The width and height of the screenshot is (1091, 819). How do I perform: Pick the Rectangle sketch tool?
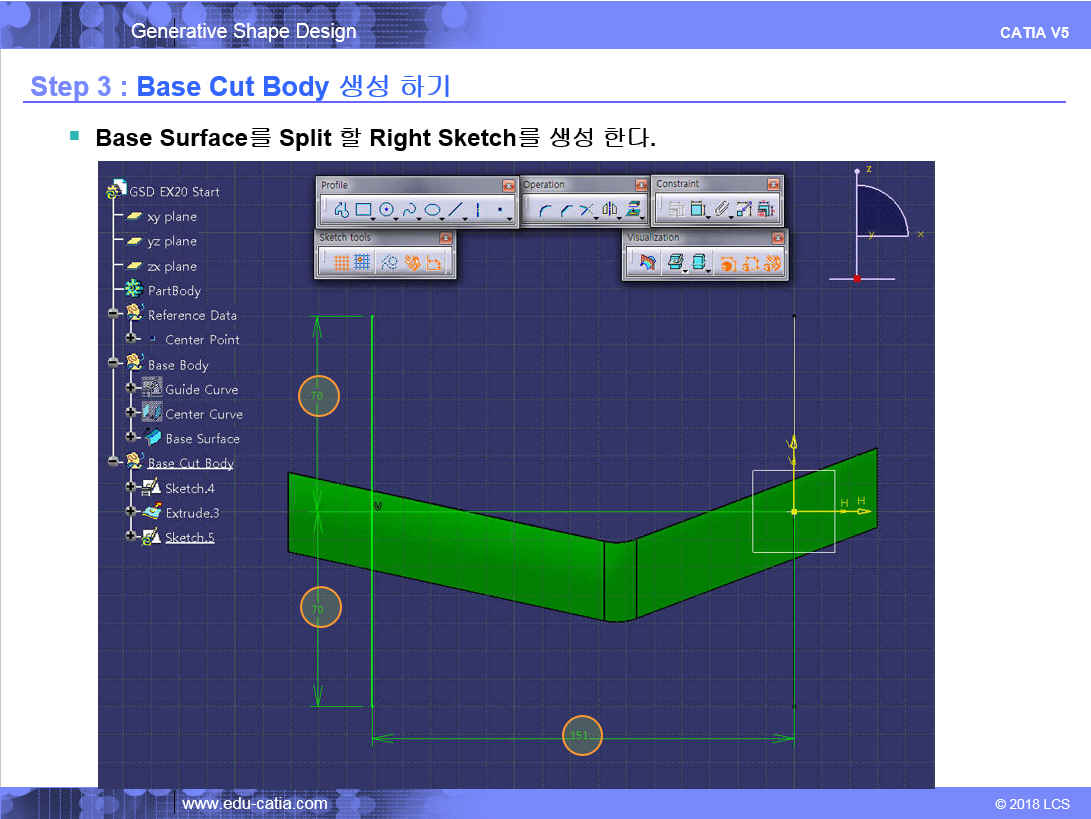coord(363,210)
